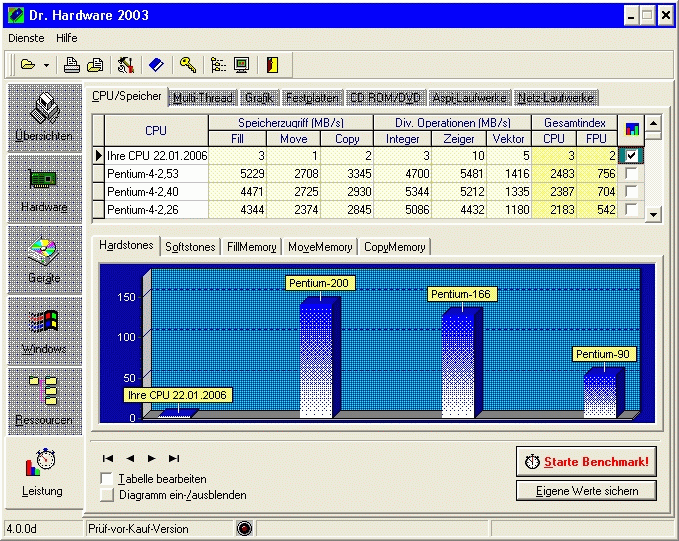Image resolution: width=679 pixels, height=541 pixels.
Task: Click the 4.0.0d version in status bar
Action: 22,528
